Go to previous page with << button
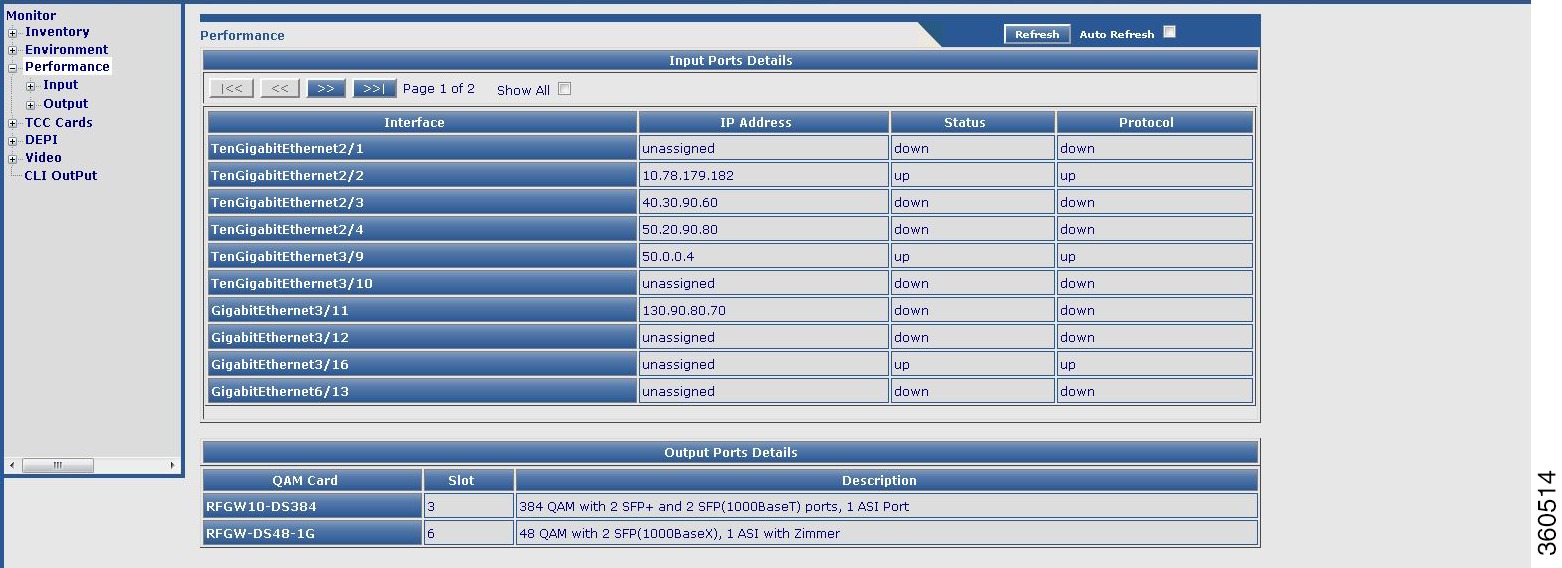This screenshot has height=568, width=1562. coord(280,89)
